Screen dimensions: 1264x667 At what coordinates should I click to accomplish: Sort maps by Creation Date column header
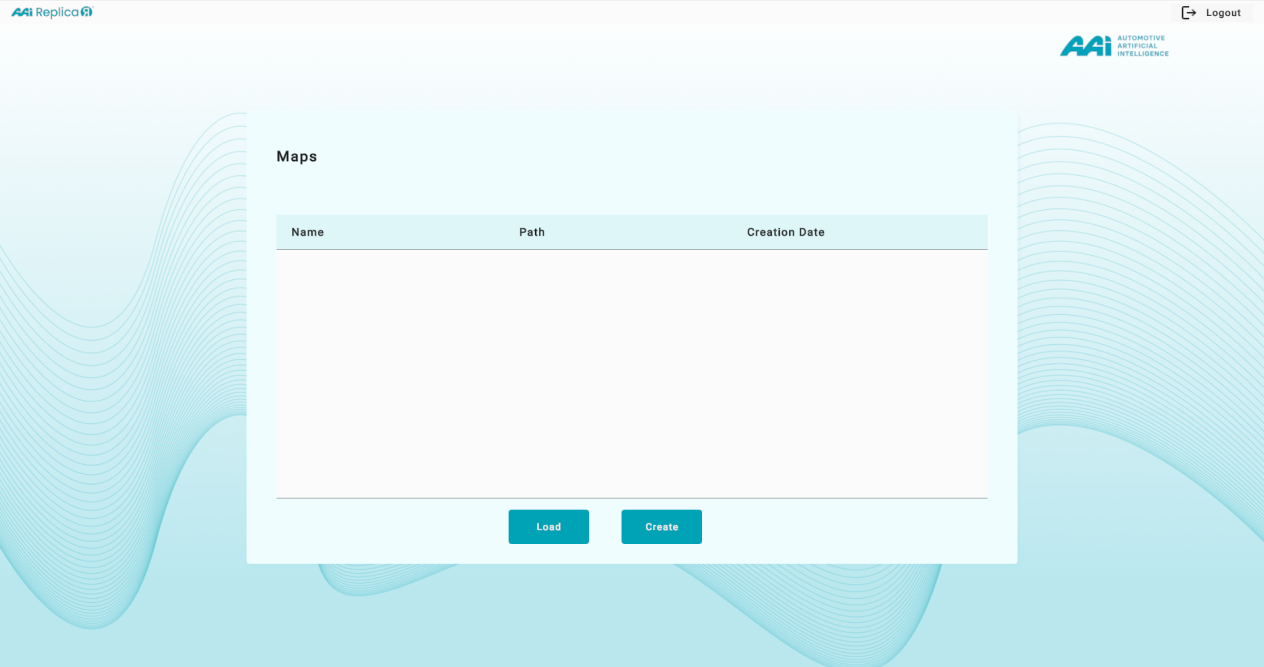pos(785,232)
